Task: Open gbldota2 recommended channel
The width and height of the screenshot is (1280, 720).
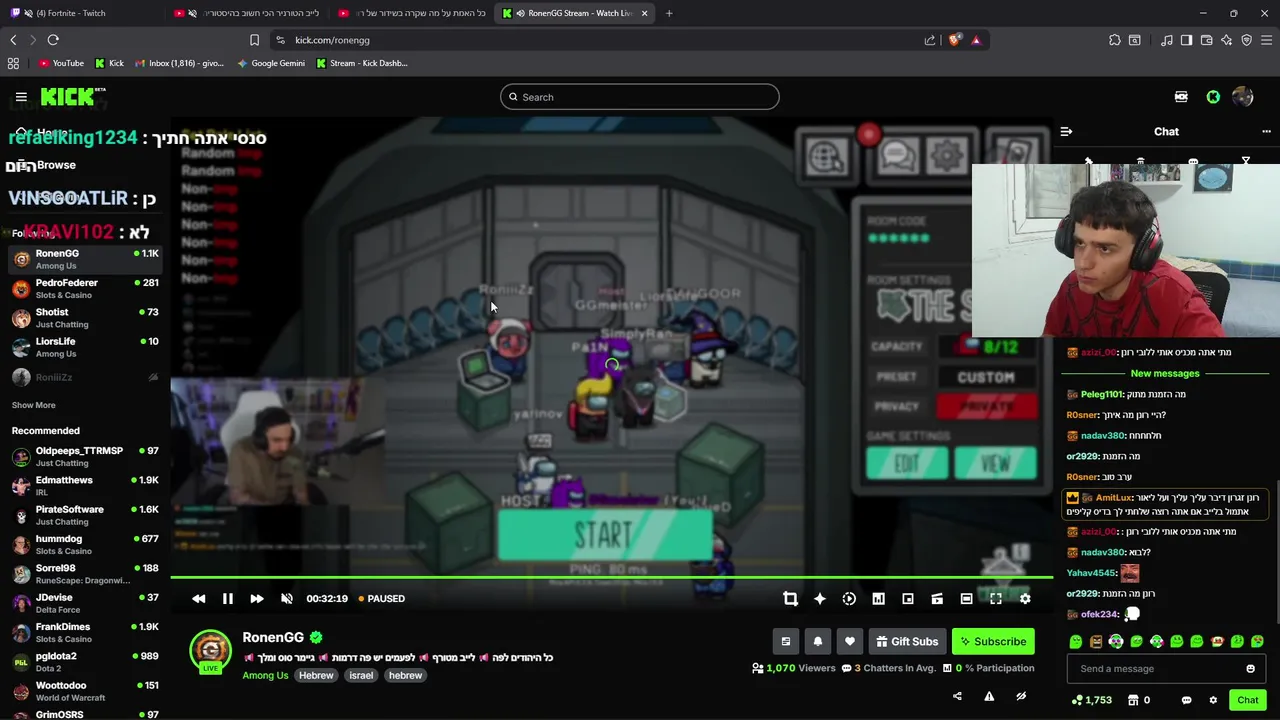Action: tap(85, 662)
